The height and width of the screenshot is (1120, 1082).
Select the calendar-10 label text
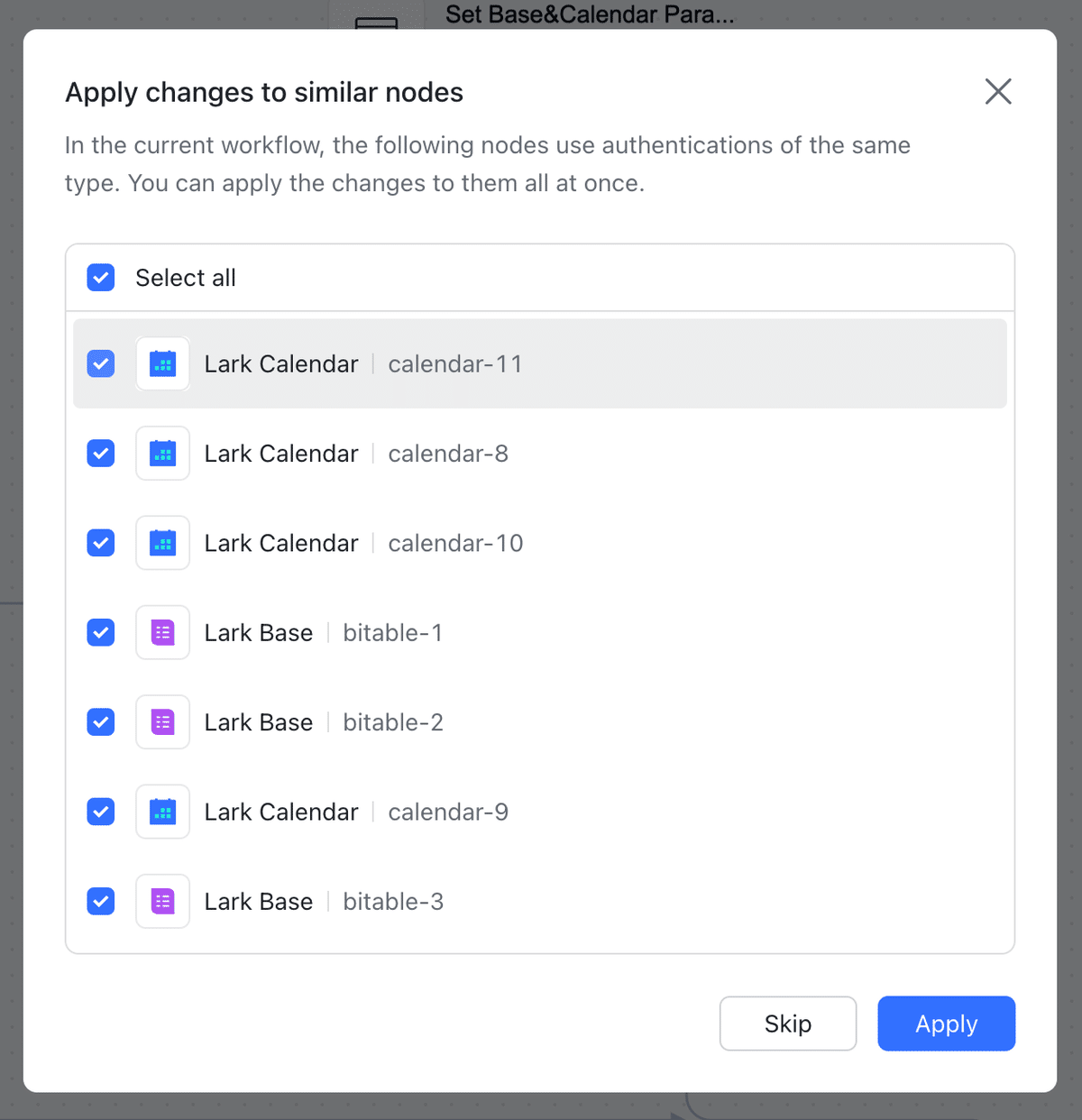tap(455, 543)
